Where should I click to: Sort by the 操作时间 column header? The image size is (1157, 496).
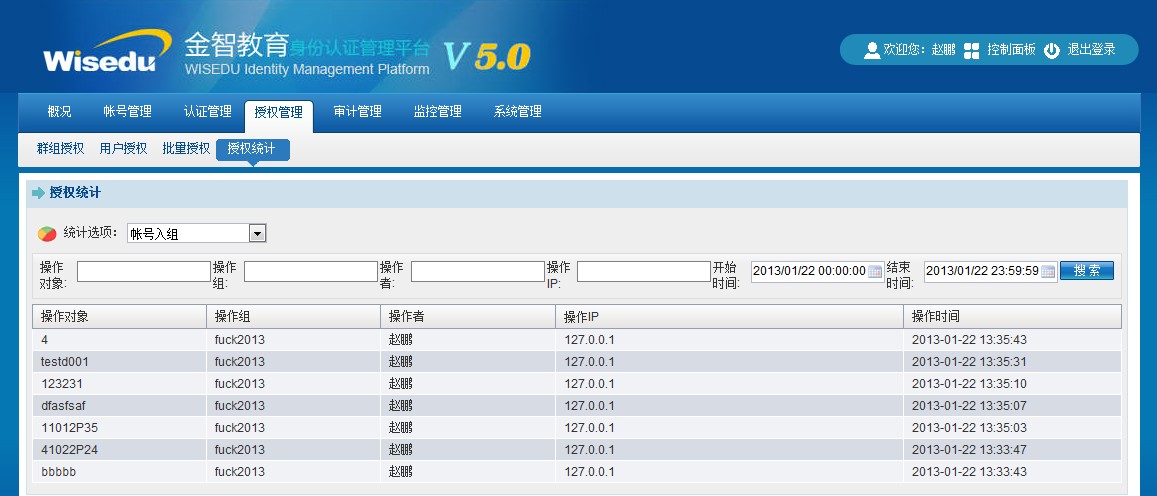click(x=1012, y=317)
